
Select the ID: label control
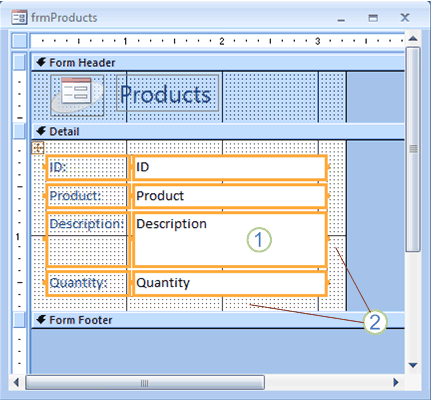click(87, 168)
